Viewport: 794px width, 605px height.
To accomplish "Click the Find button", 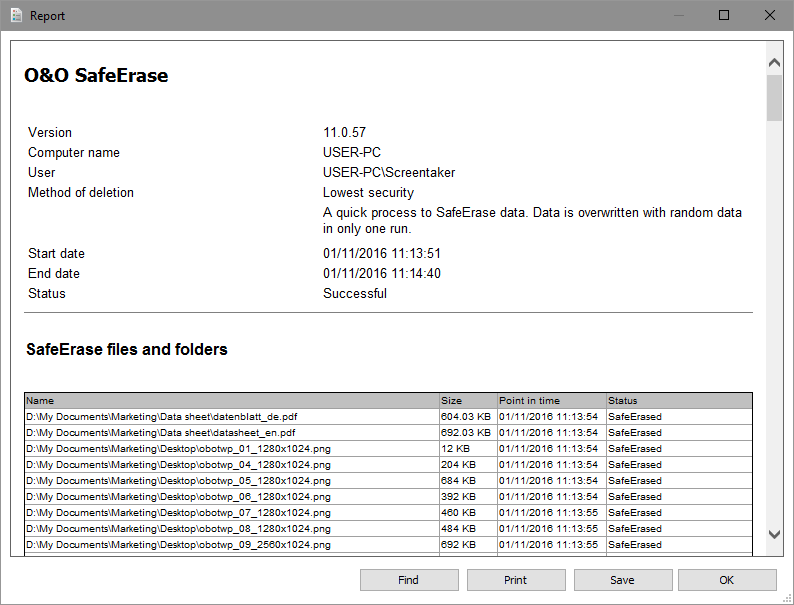I will click(x=409, y=580).
